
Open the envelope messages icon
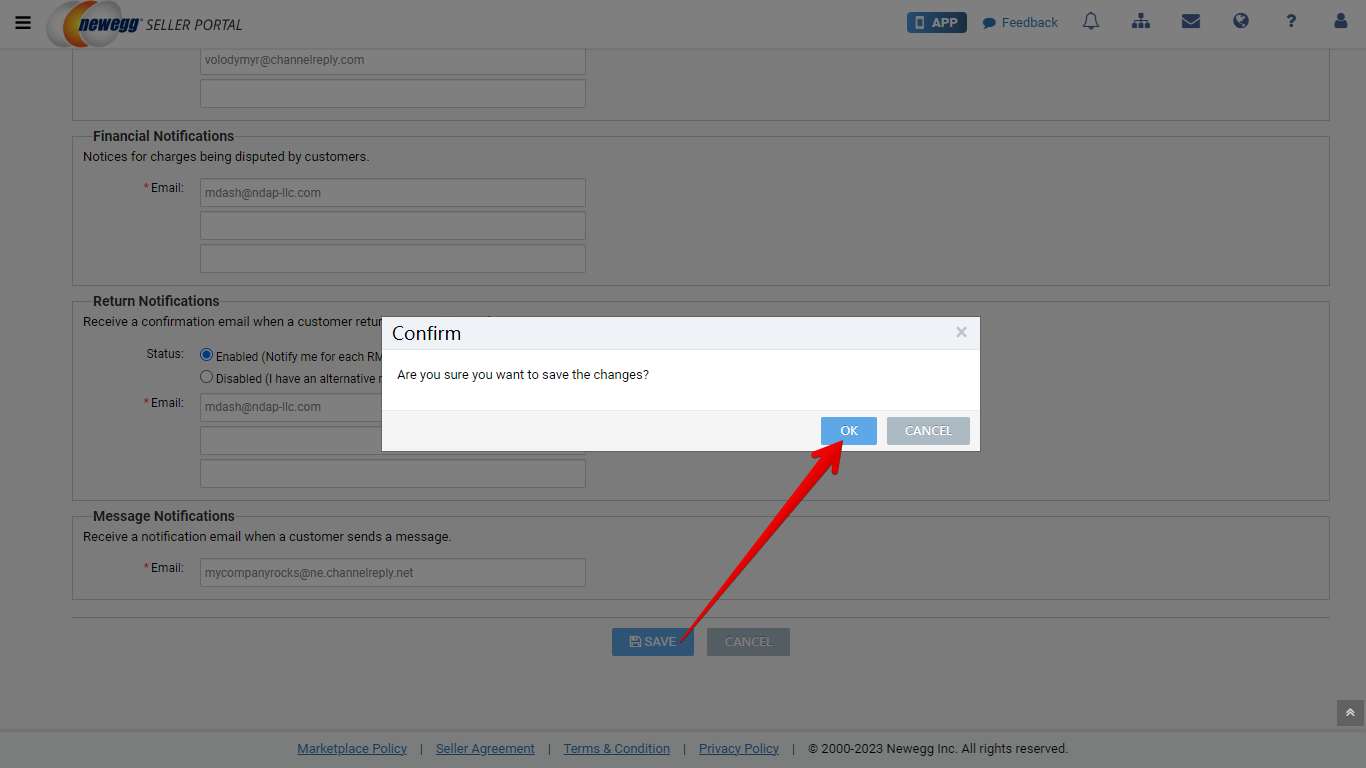[x=1191, y=21]
